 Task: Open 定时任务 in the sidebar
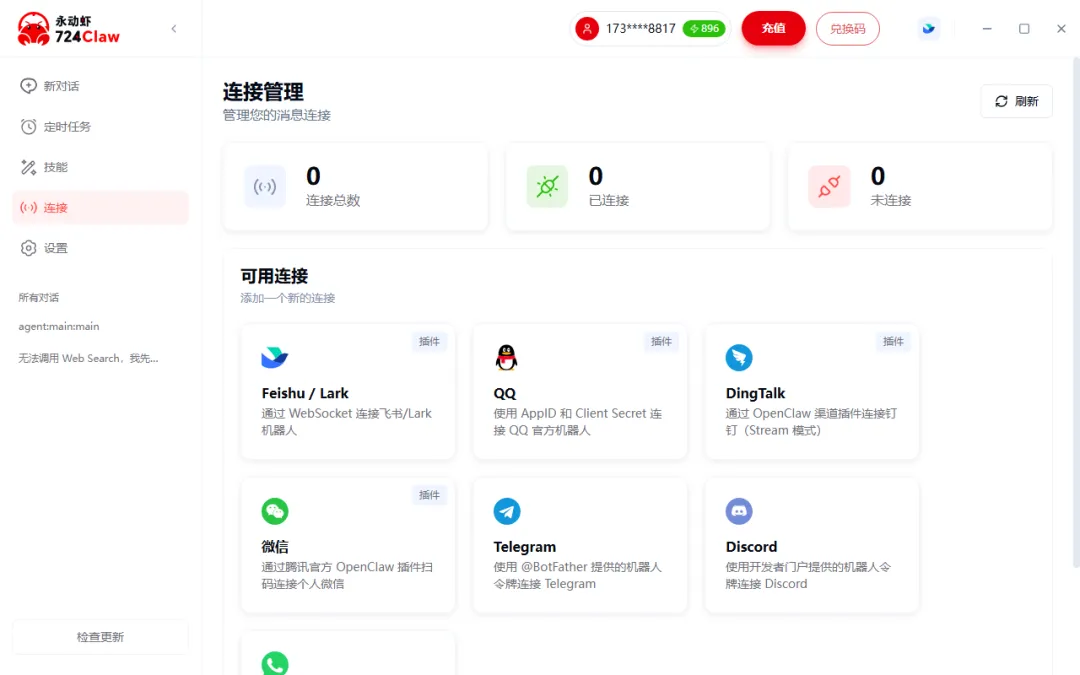(x=101, y=127)
